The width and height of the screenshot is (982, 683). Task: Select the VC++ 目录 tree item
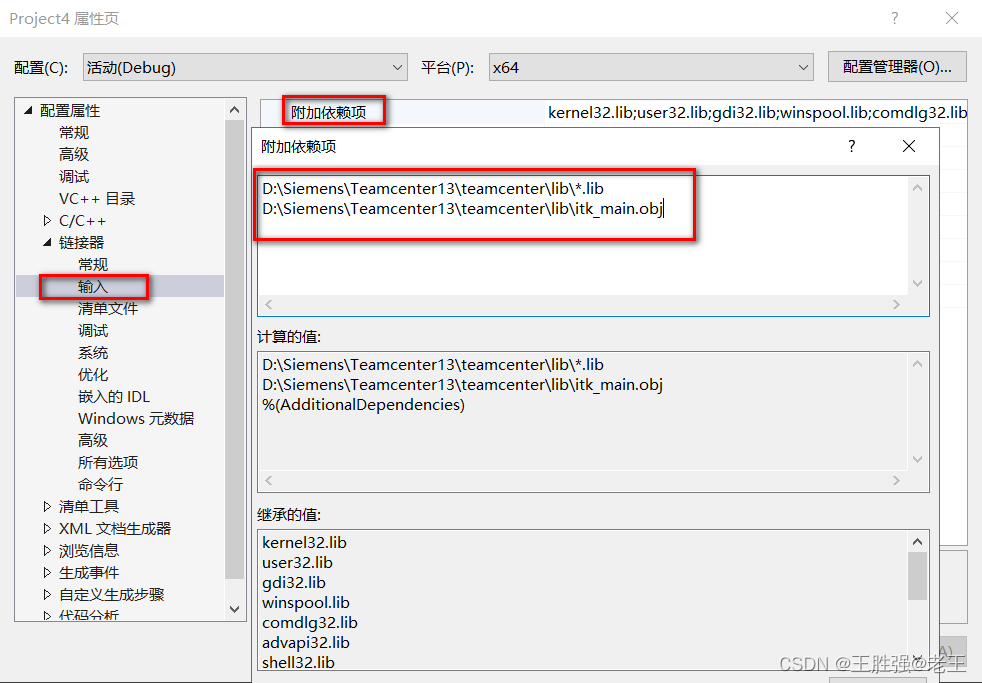pos(97,198)
